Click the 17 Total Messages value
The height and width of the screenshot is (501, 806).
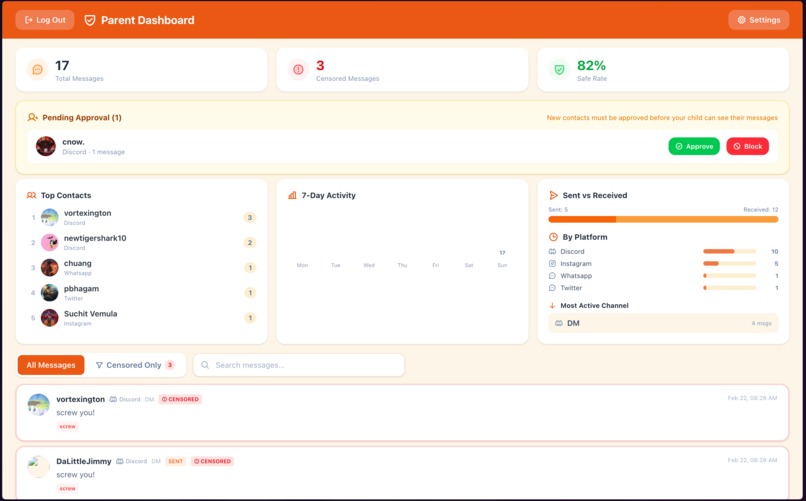[x=62, y=65]
